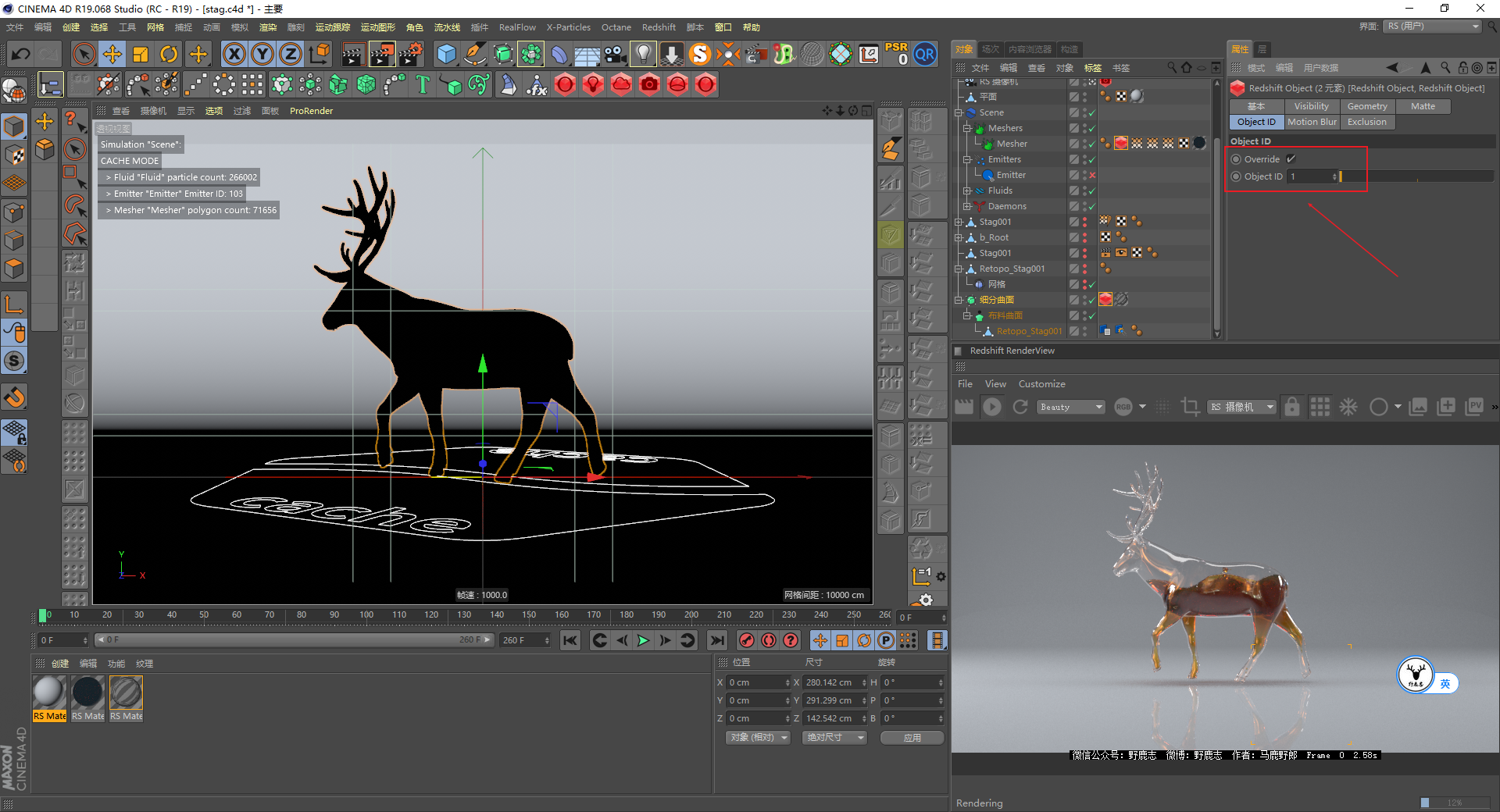Toggle the Scene object's green enable checkmark

[x=1092, y=112]
